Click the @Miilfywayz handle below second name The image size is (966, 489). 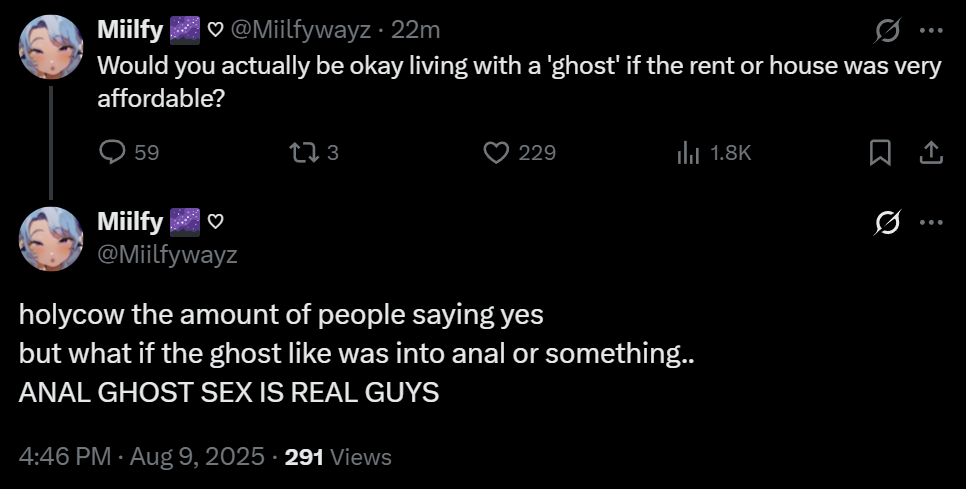coord(167,255)
